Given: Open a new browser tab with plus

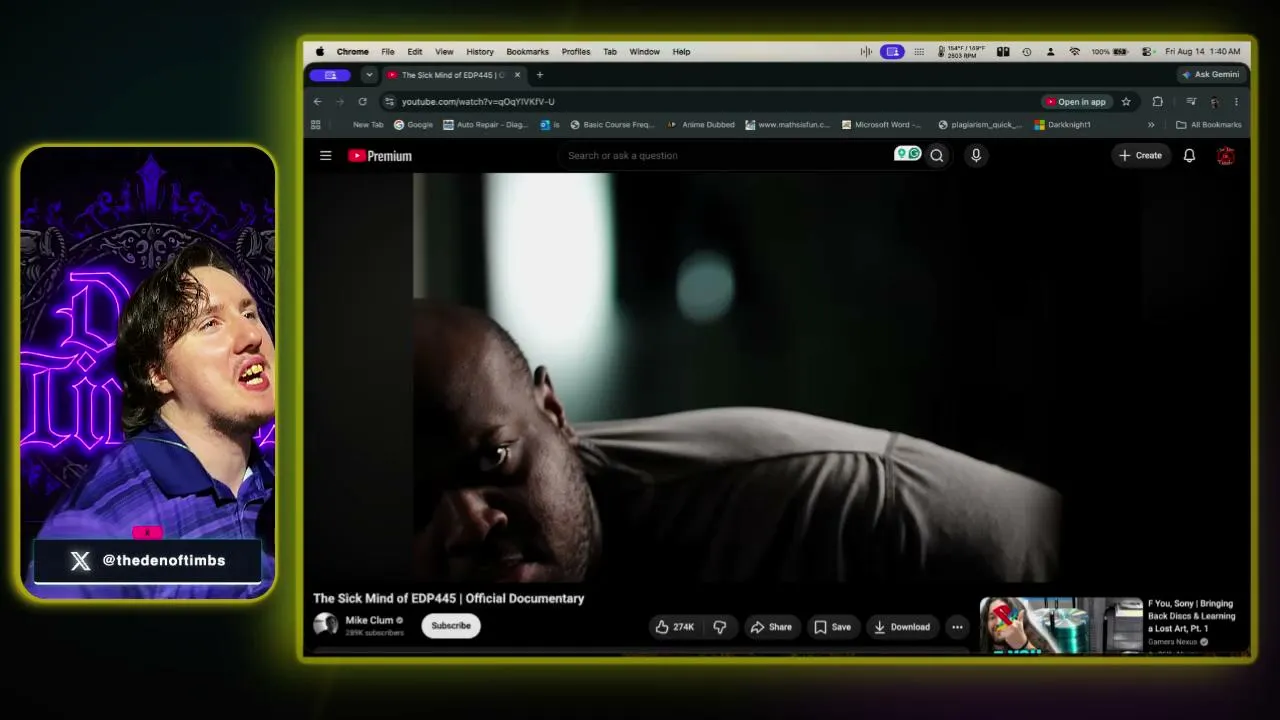Looking at the screenshot, I should click(540, 75).
